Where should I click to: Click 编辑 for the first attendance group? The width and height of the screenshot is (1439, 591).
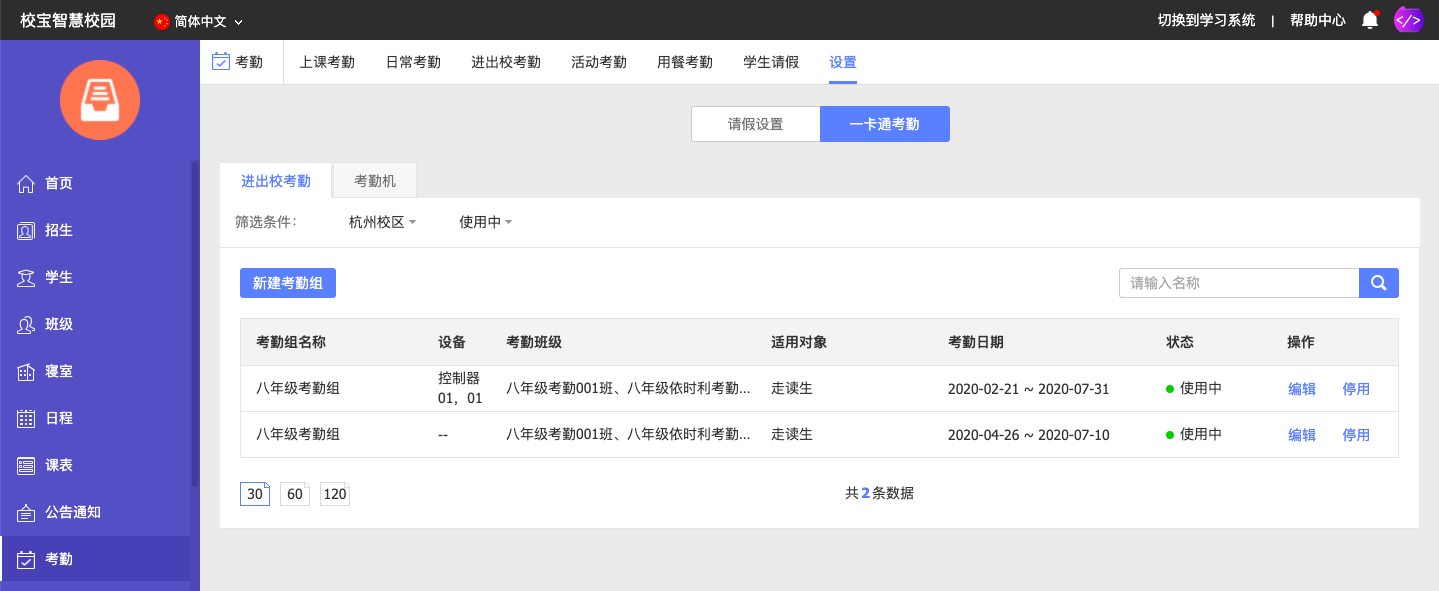click(1301, 389)
